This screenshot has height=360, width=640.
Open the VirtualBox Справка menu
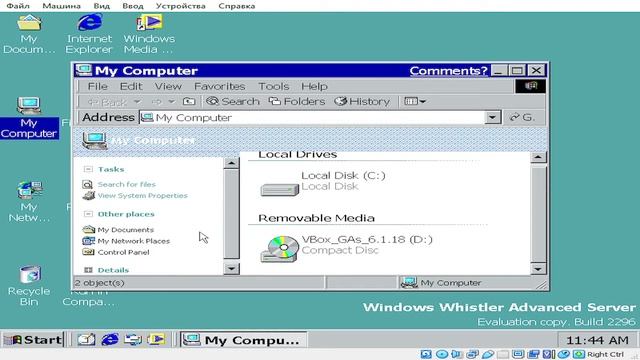pyautogui.click(x=237, y=6)
